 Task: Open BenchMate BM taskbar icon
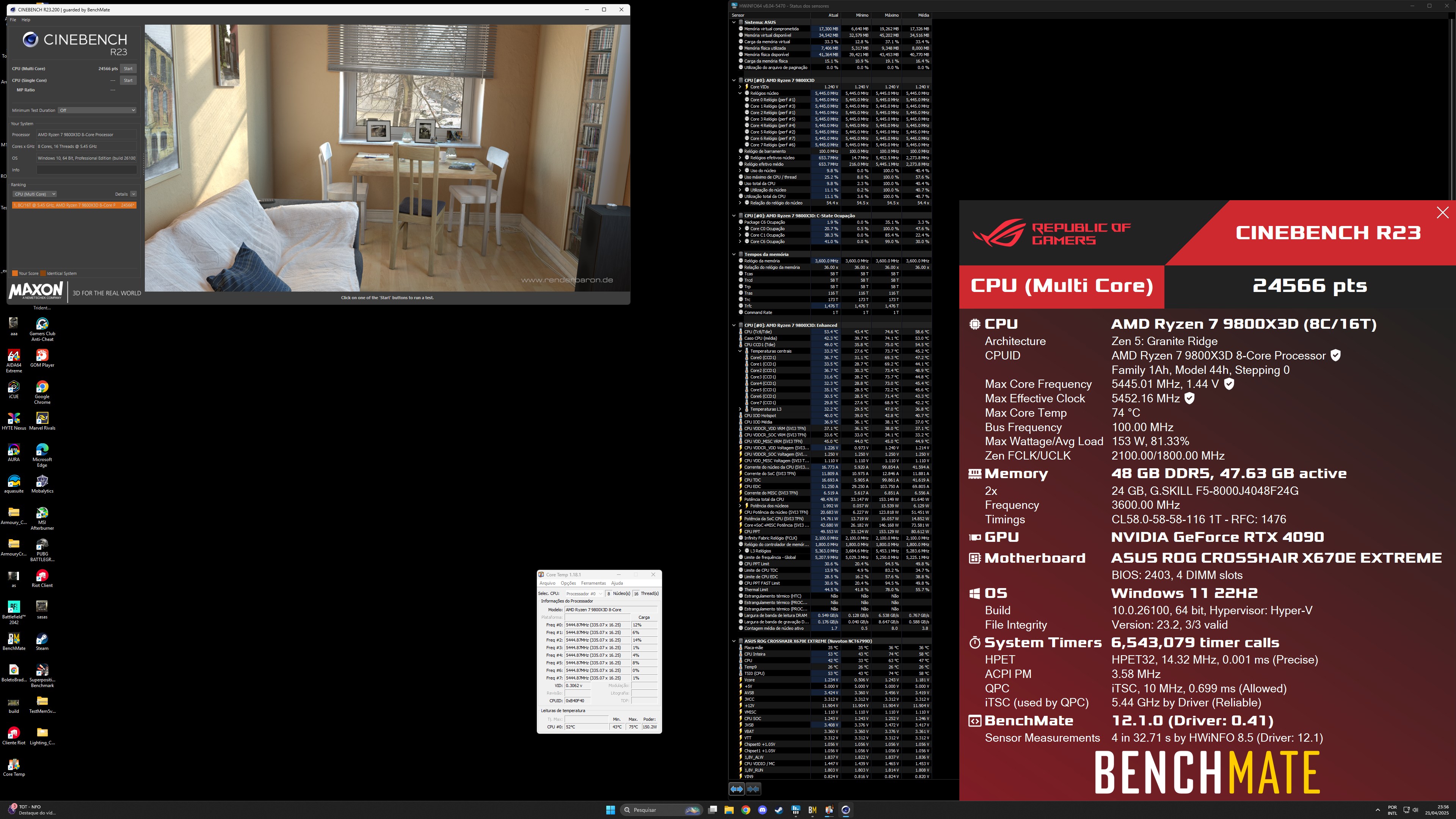pyautogui.click(x=812, y=810)
